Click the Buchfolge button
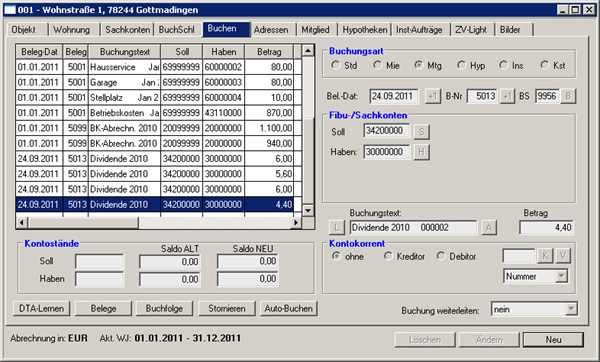 click(164, 308)
